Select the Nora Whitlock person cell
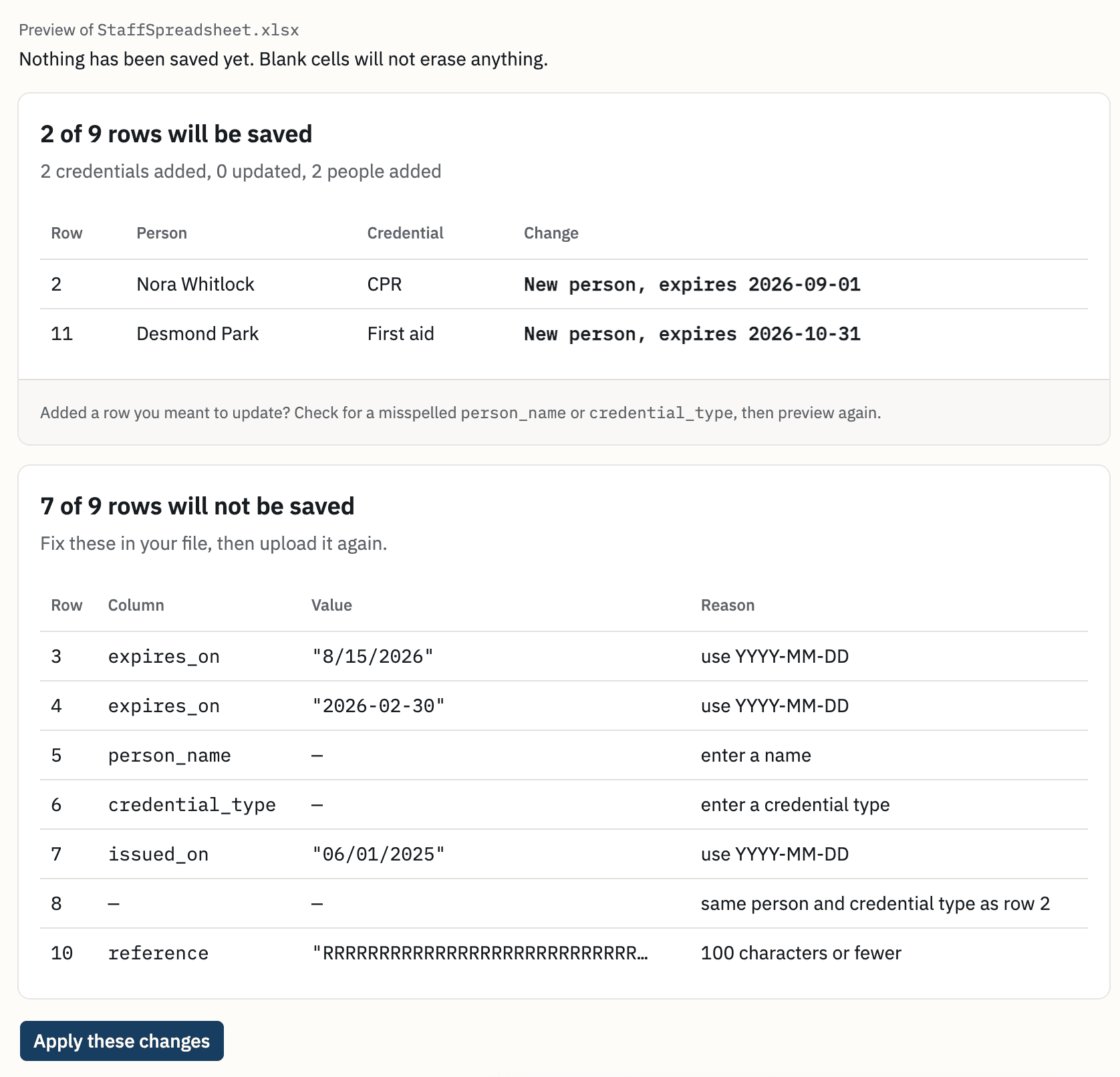This screenshot has width=1120, height=1077. click(x=195, y=284)
